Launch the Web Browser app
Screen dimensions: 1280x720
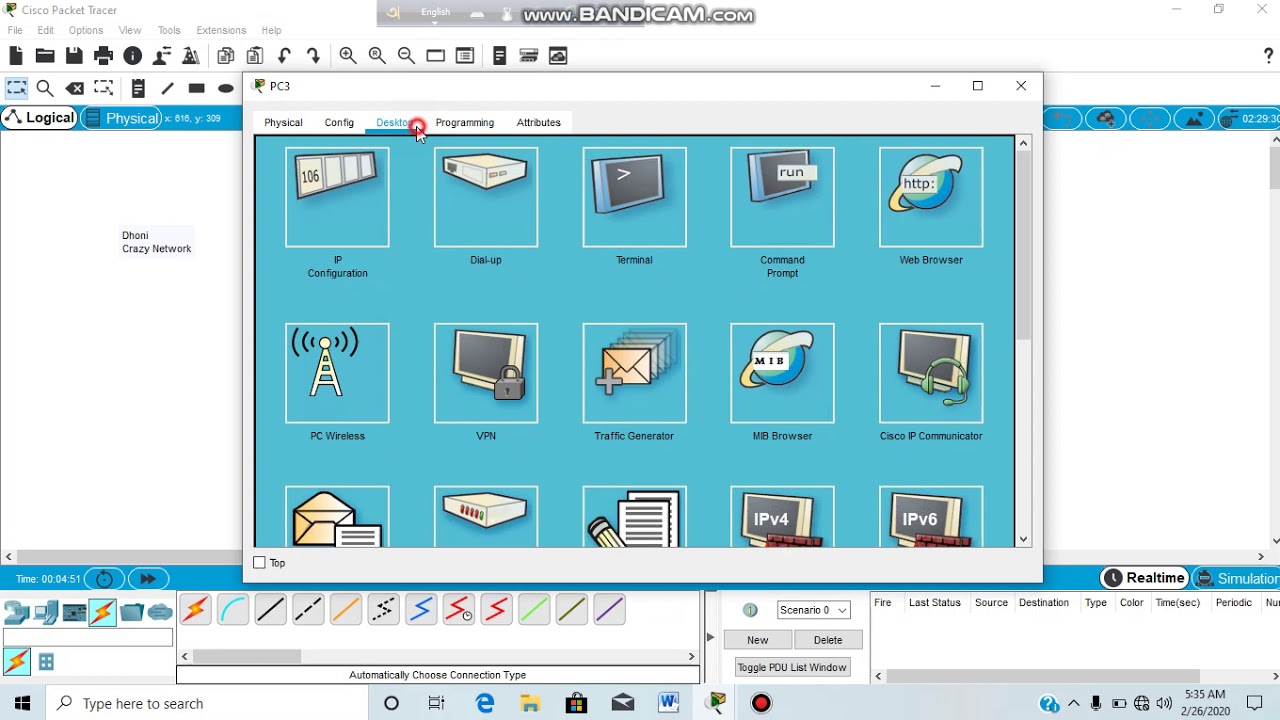point(931,197)
